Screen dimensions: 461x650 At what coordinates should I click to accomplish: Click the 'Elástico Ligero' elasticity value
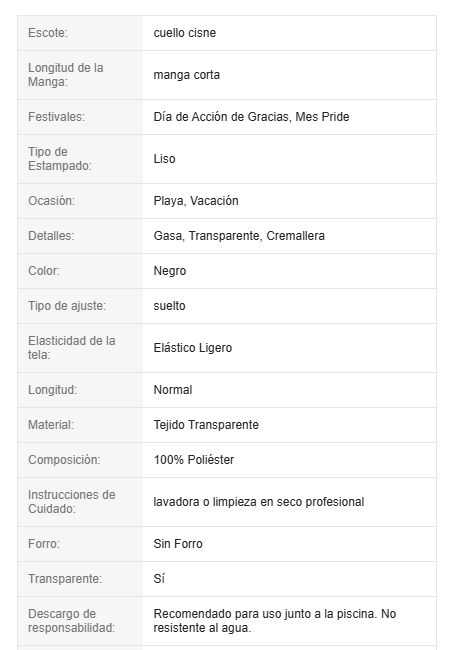click(193, 348)
